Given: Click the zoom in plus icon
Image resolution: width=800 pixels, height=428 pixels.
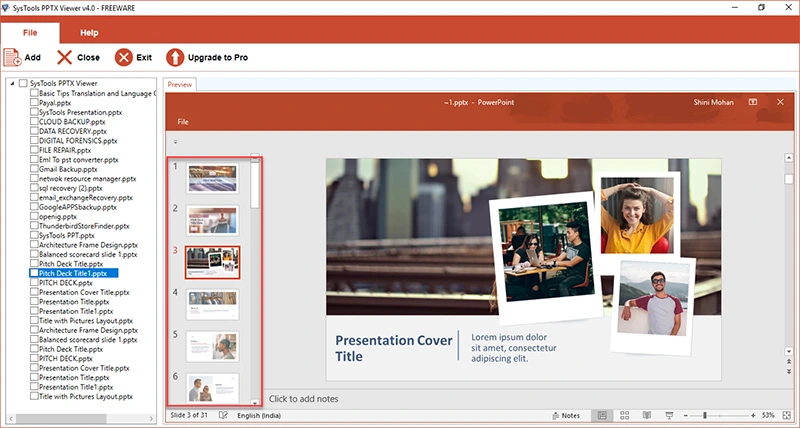Looking at the screenshot, I should point(753,416).
